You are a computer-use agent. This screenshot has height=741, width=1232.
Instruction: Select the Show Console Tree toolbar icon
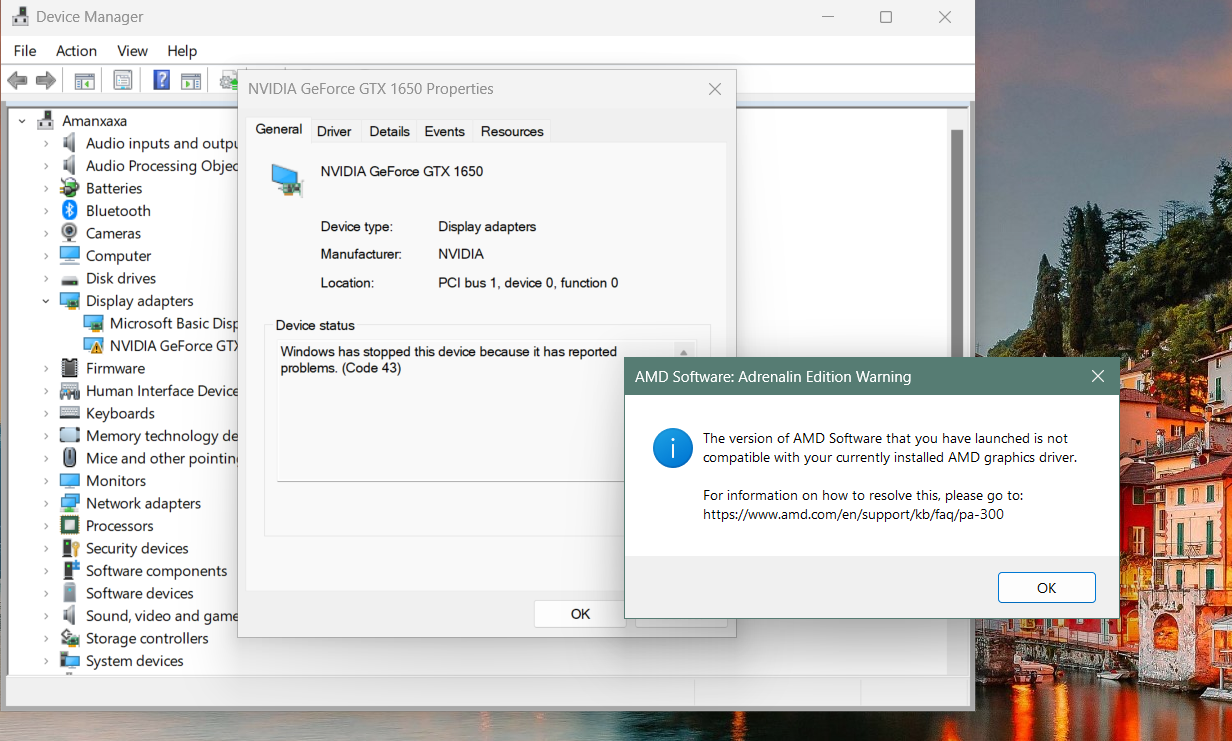(x=84, y=80)
